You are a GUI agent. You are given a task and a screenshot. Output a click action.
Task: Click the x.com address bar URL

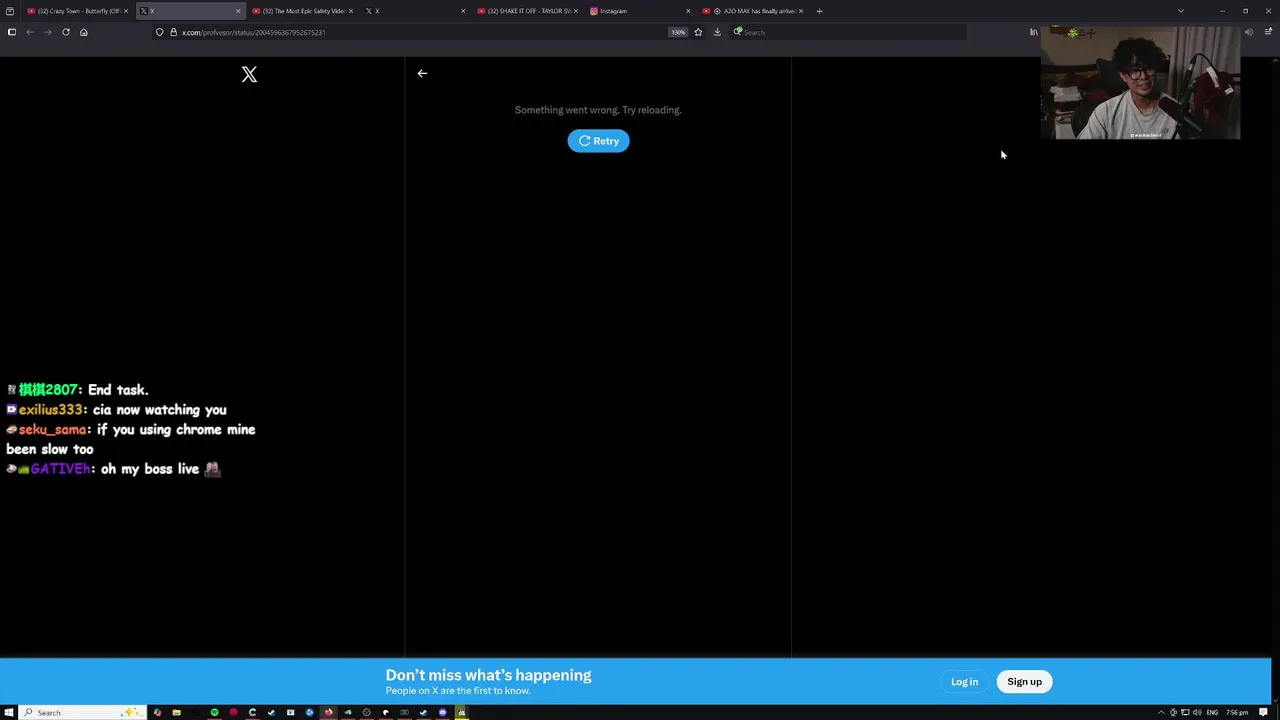[253, 32]
